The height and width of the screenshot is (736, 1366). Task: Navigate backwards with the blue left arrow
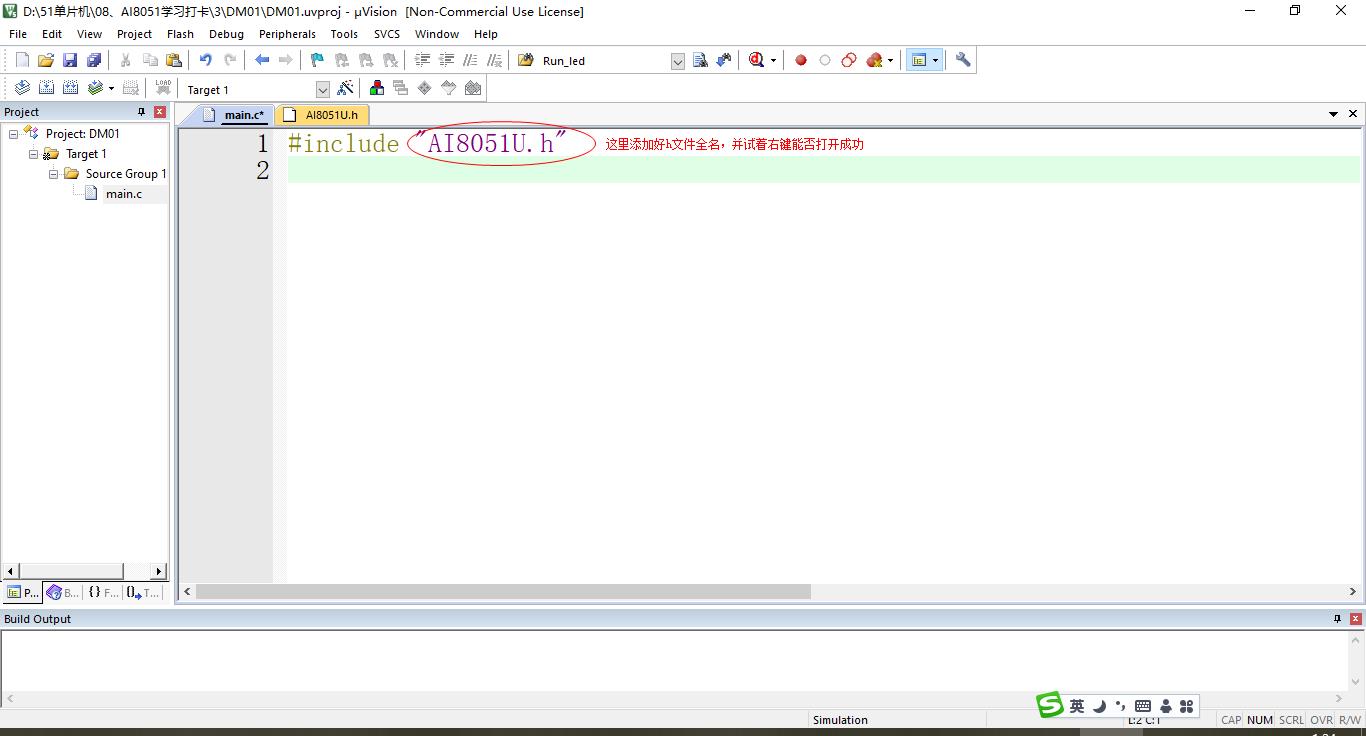(x=262, y=60)
